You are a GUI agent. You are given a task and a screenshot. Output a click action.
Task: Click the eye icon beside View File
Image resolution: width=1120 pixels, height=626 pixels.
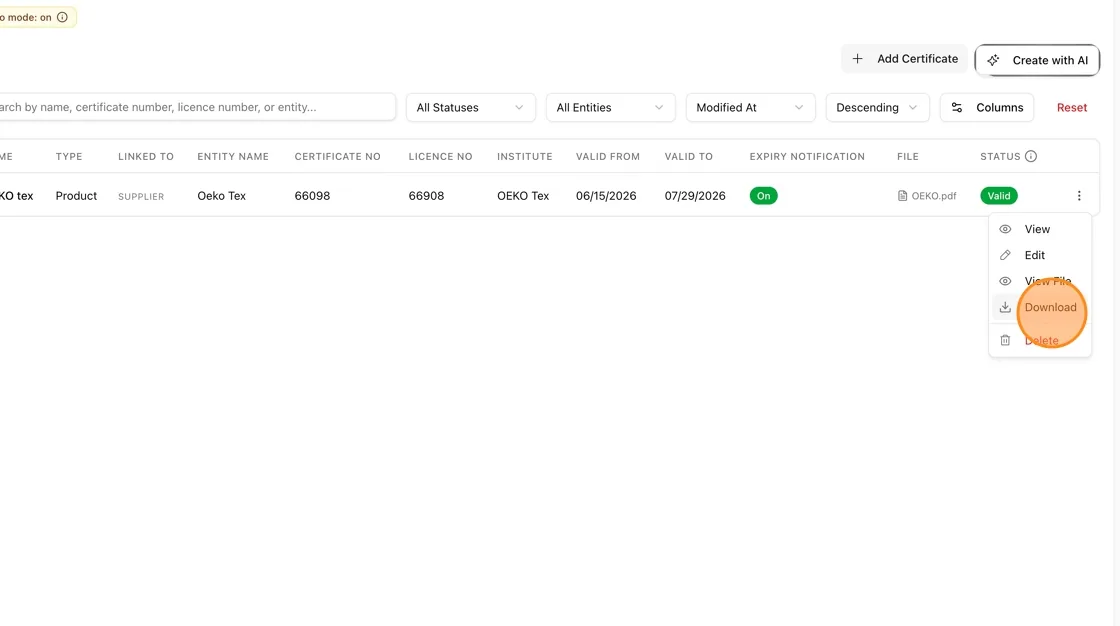[x=1005, y=281]
